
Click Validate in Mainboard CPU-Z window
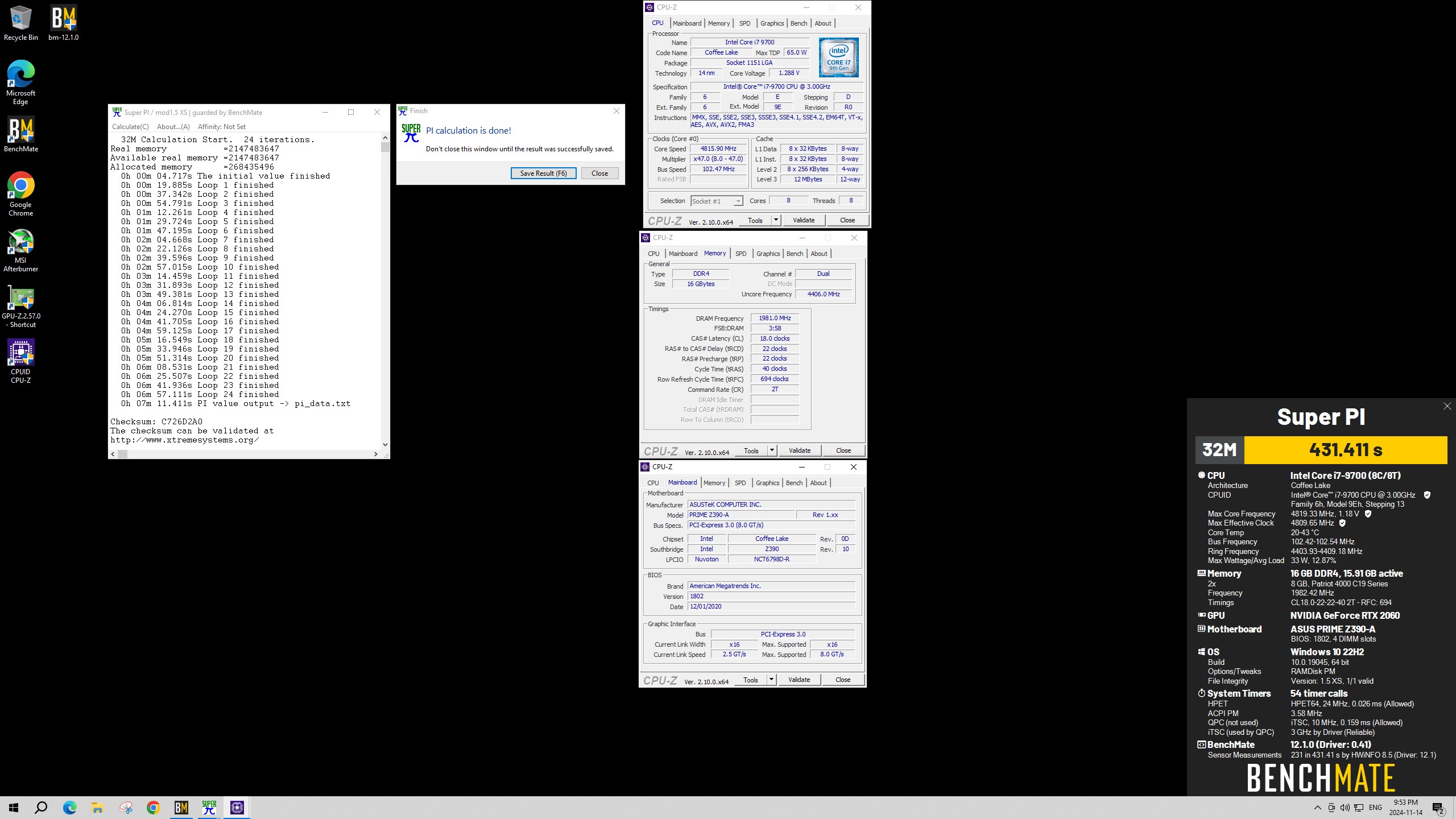tap(799, 680)
